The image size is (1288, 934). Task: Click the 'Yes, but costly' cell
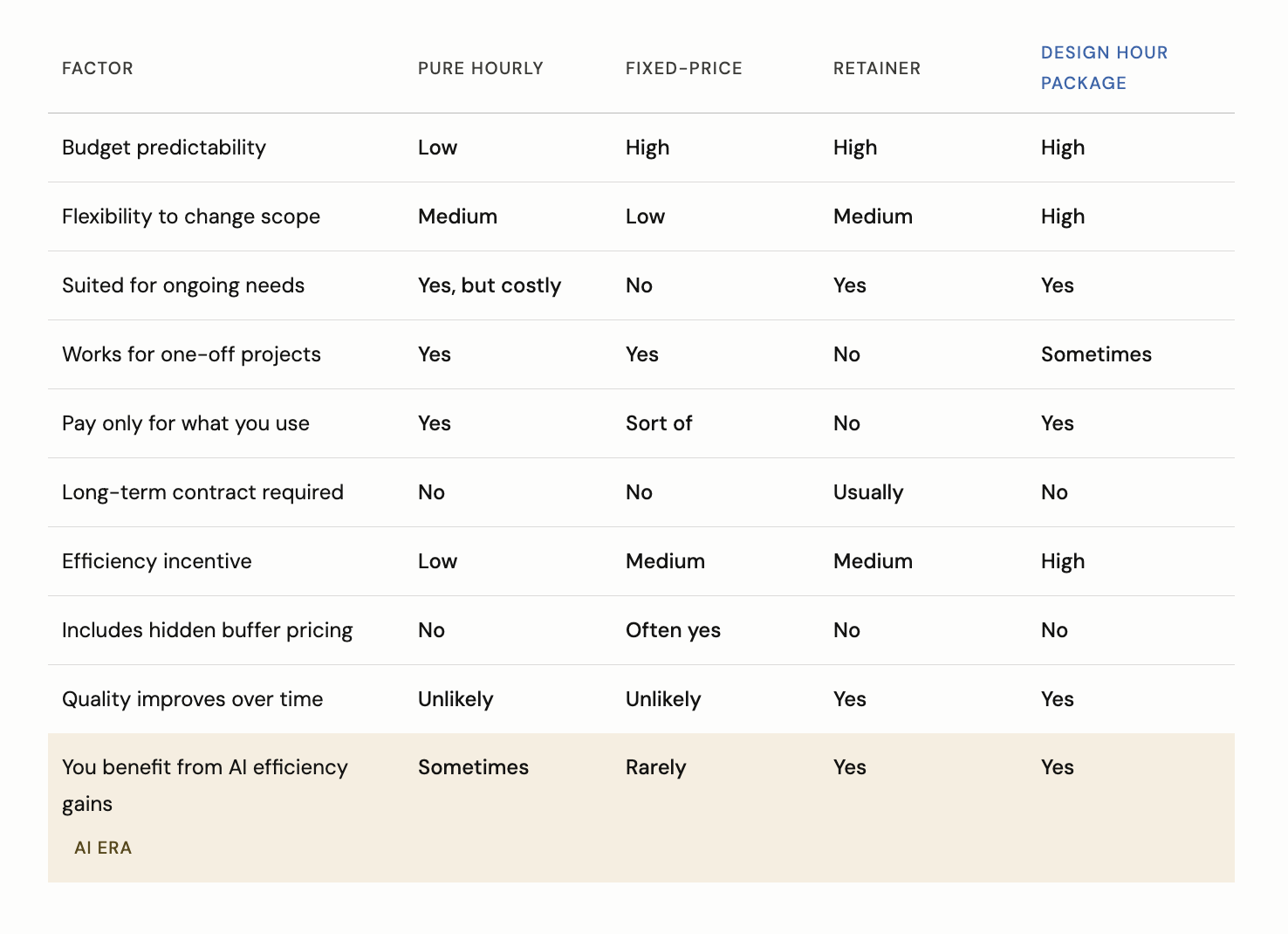pyautogui.click(x=489, y=285)
